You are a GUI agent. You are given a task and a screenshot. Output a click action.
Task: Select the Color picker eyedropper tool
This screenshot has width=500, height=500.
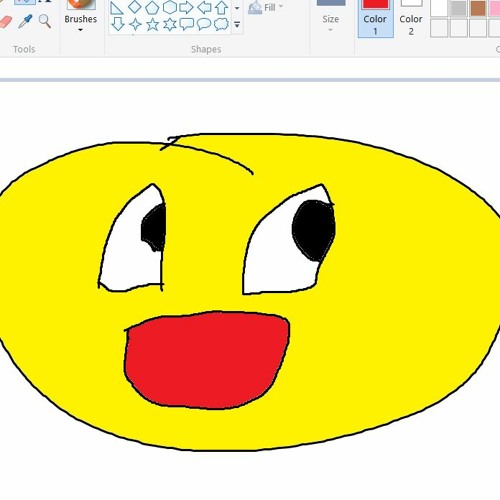(25, 21)
